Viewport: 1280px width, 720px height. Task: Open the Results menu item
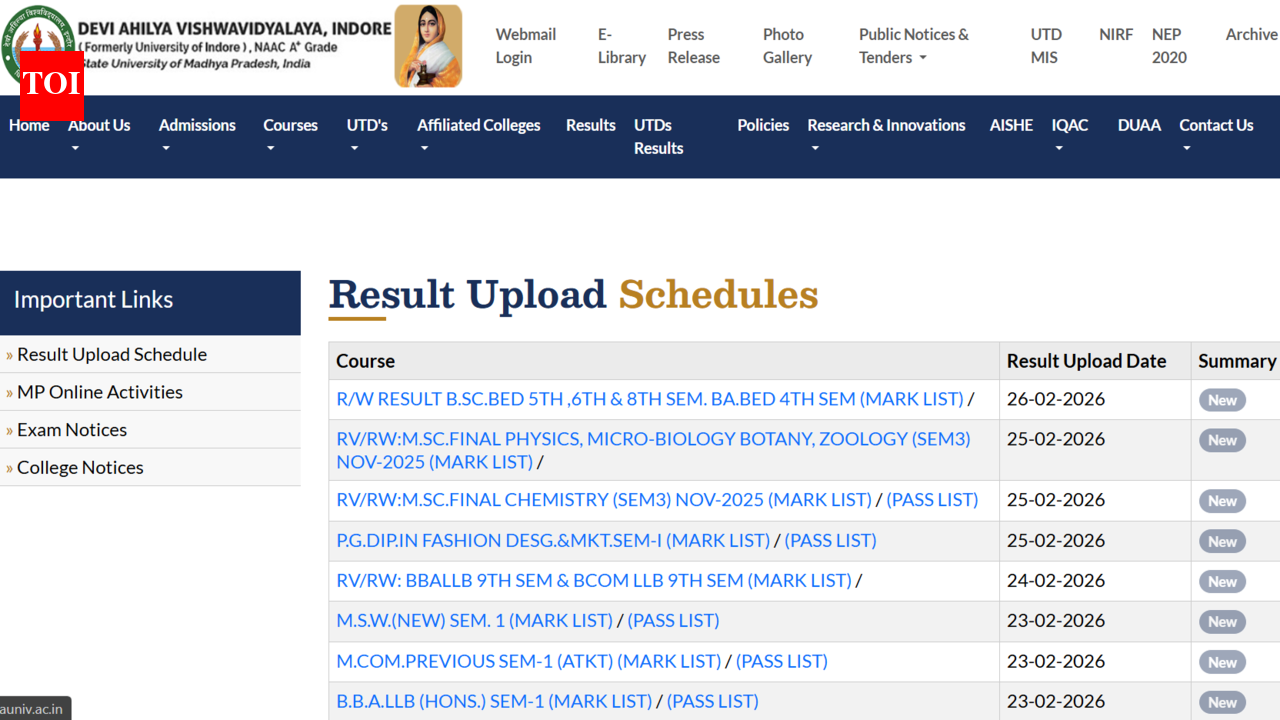pos(590,125)
